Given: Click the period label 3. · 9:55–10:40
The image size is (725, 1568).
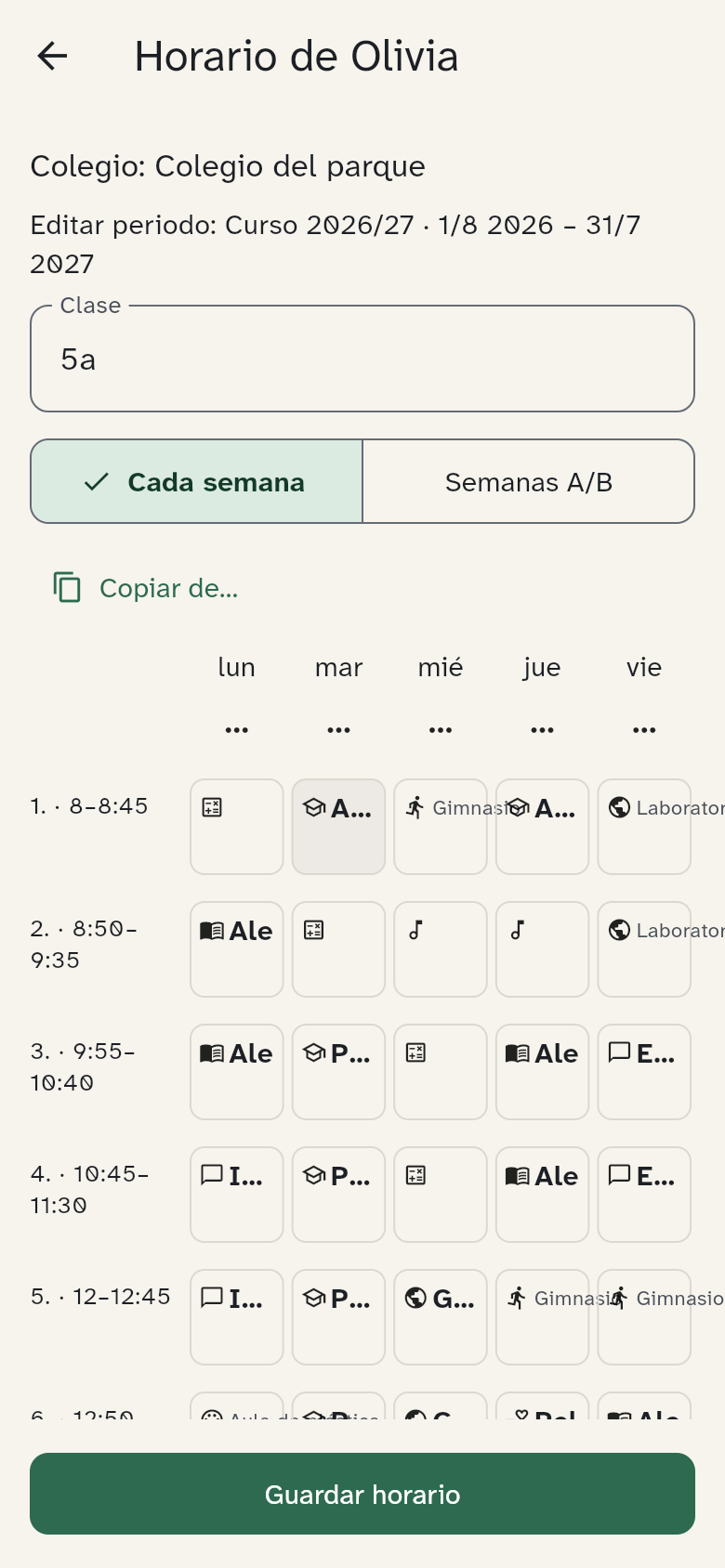Looking at the screenshot, I should click(84, 1066).
